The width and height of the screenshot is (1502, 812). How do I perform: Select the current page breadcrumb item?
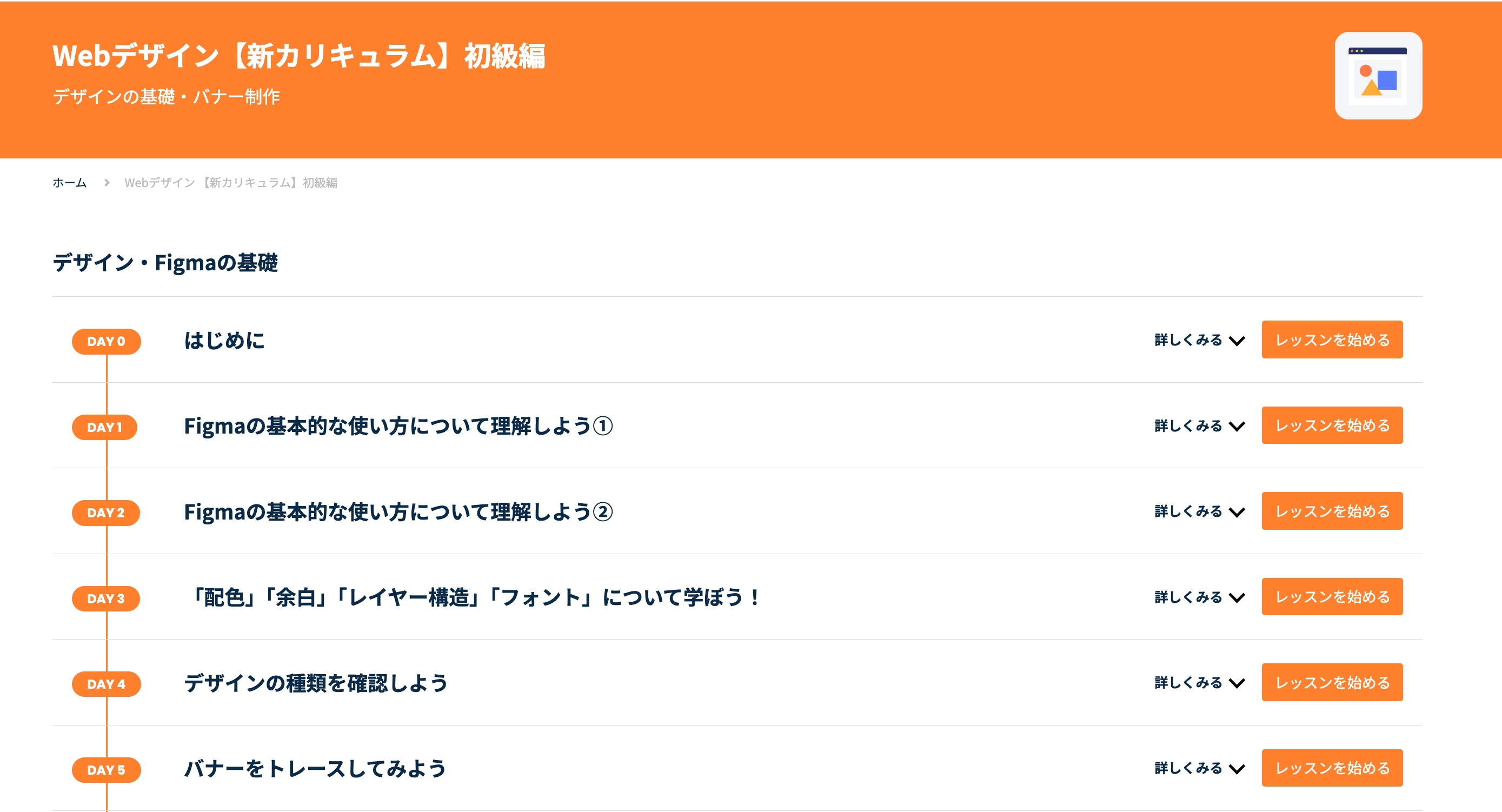pyautogui.click(x=231, y=182)
